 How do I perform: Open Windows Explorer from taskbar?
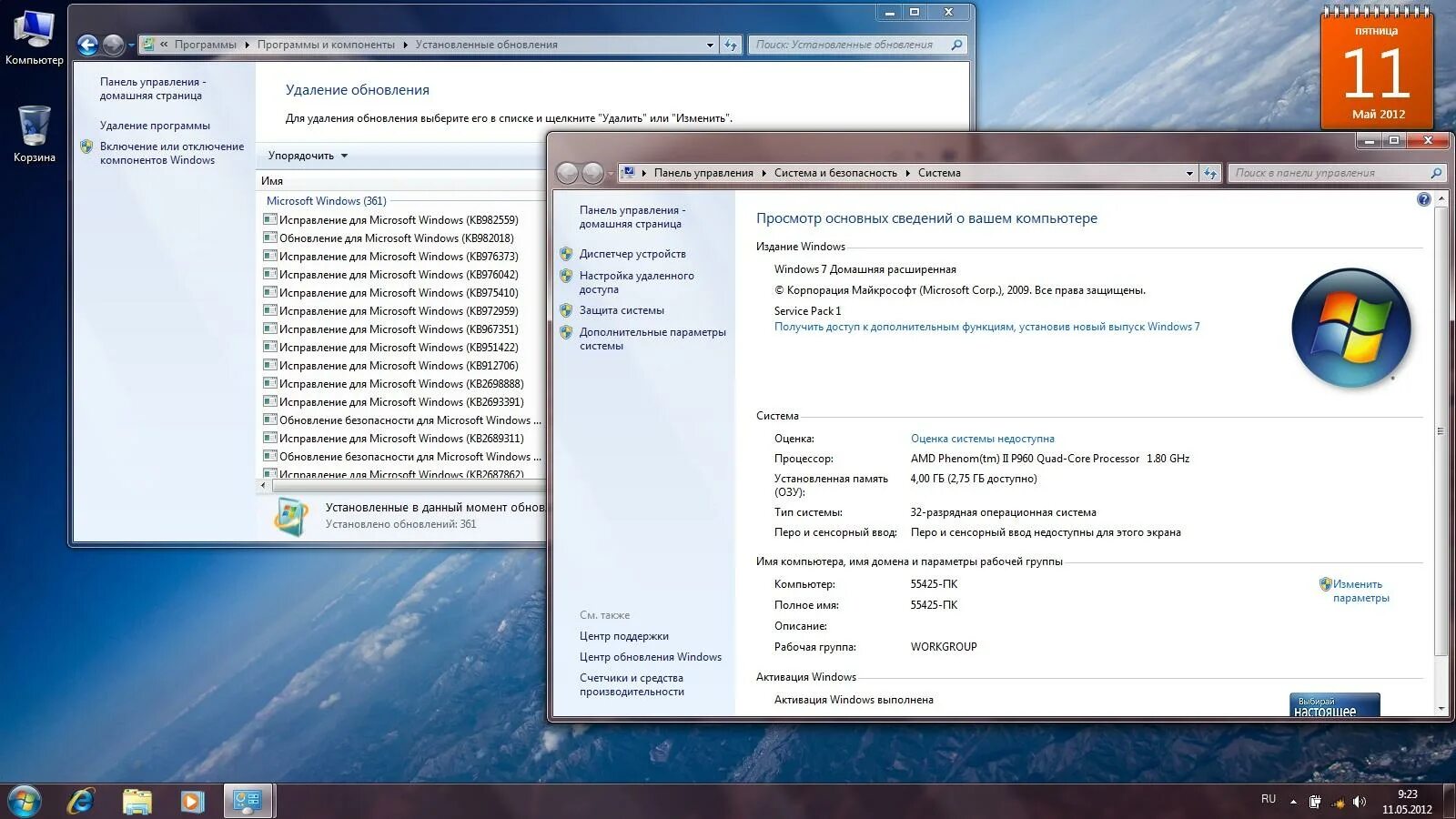137,801
